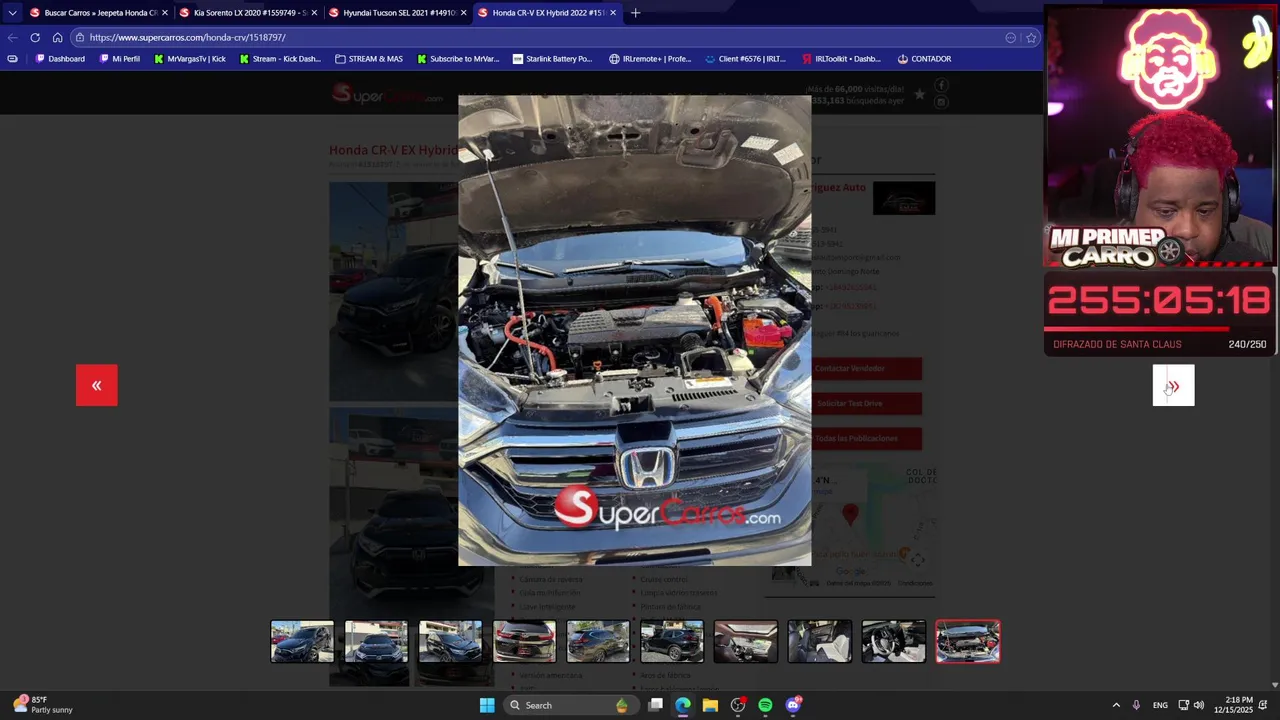Select the steering wheel thumbnail
This screenshot has height=720, width=1280.
click(894, 642)
